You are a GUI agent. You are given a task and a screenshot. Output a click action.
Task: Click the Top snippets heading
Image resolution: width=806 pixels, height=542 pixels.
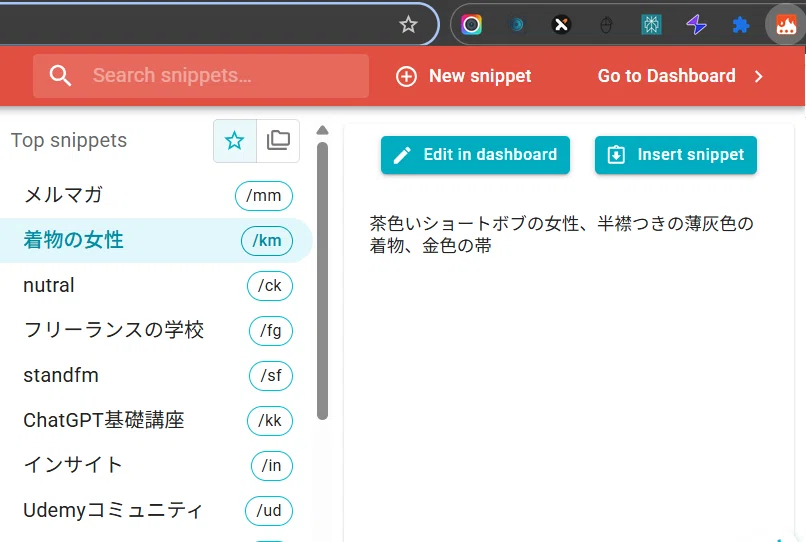click(69, 140)
